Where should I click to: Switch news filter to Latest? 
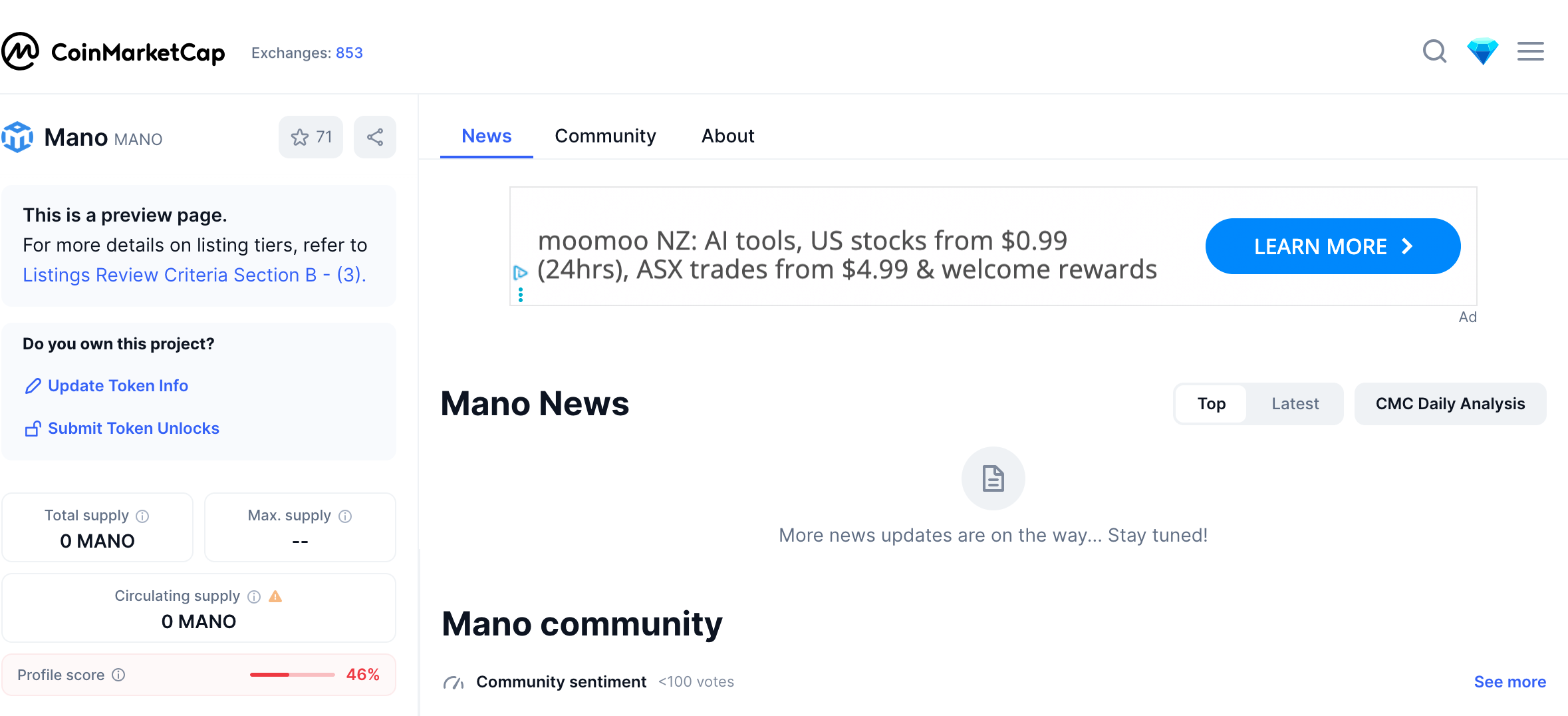[x=1295, y=404]
